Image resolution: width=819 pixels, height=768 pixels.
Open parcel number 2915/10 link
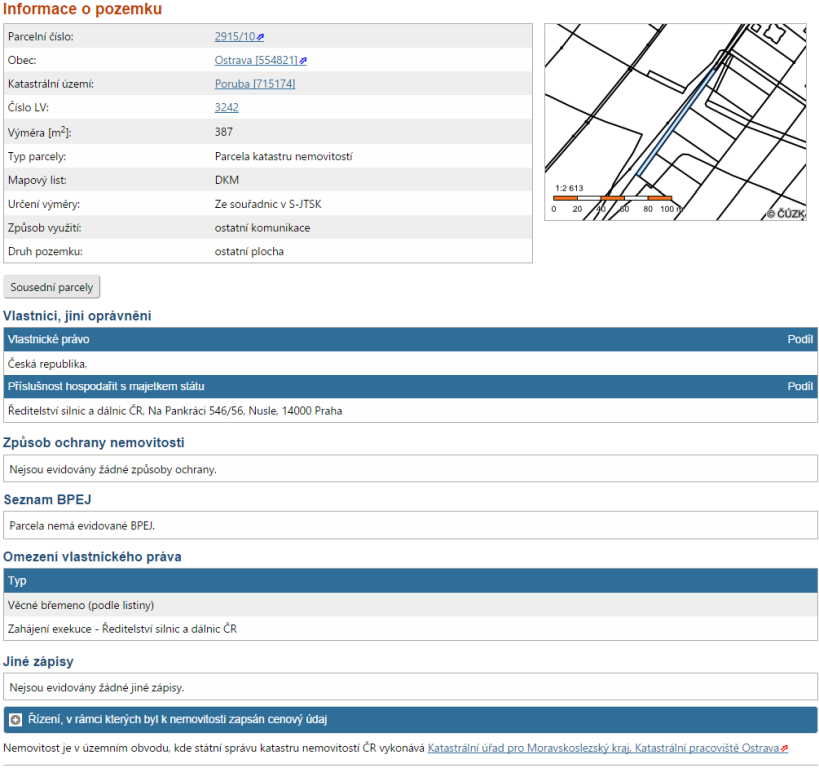click(234, 37)
